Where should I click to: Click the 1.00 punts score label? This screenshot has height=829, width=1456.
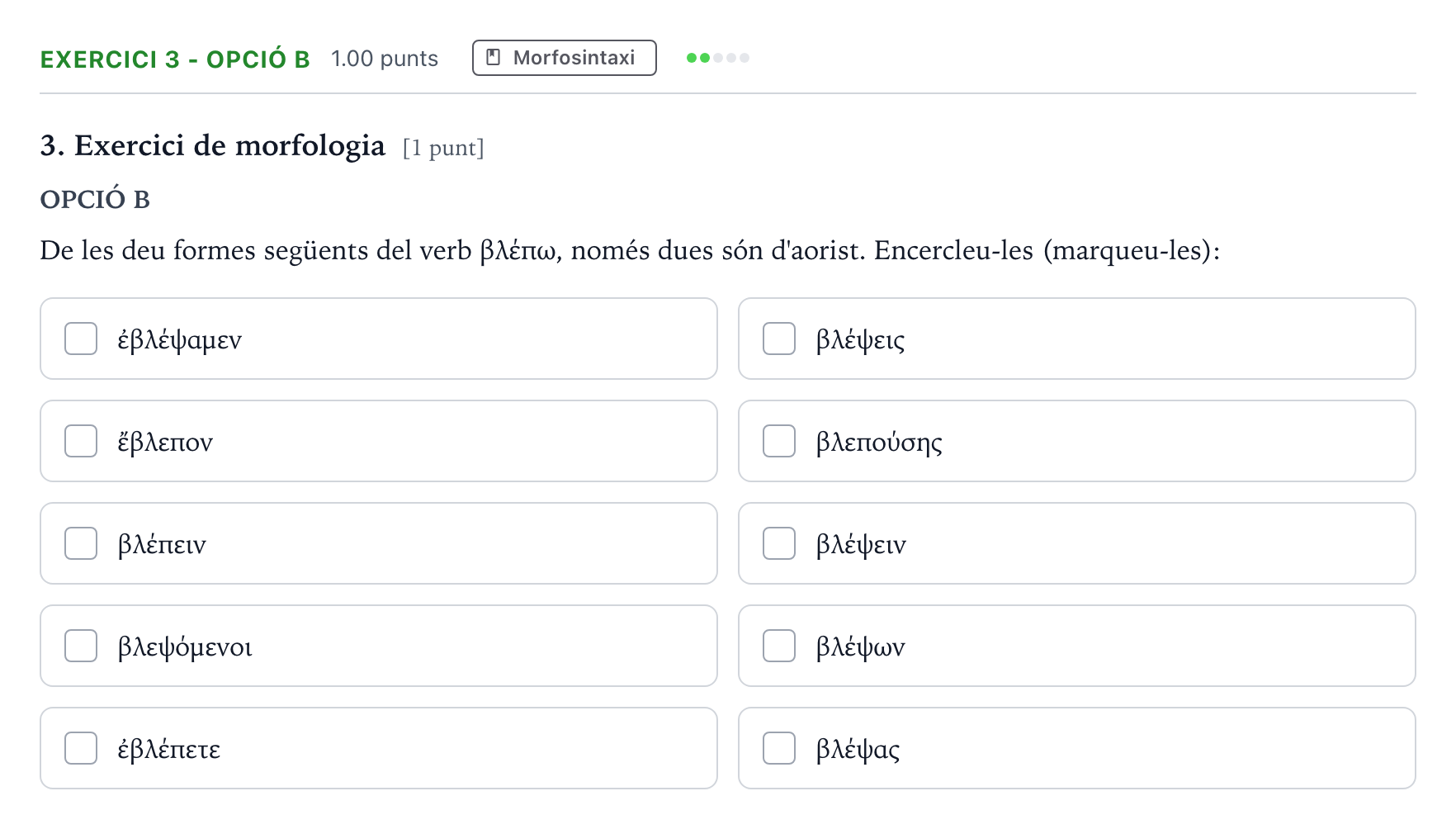[385, 59]
